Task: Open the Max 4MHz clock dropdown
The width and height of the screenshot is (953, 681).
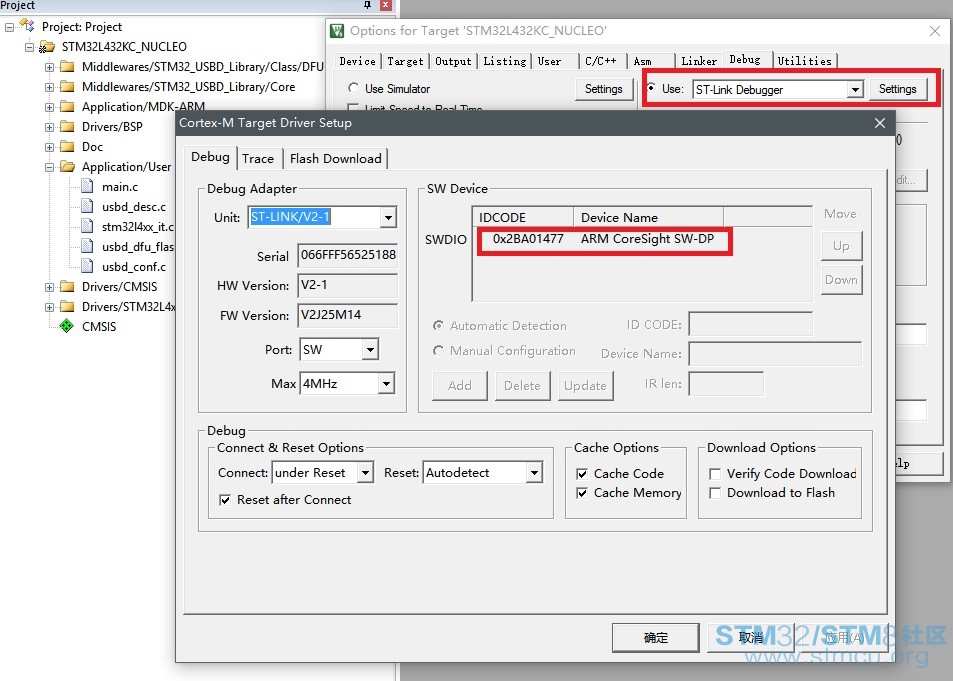Action: (386, 384)
